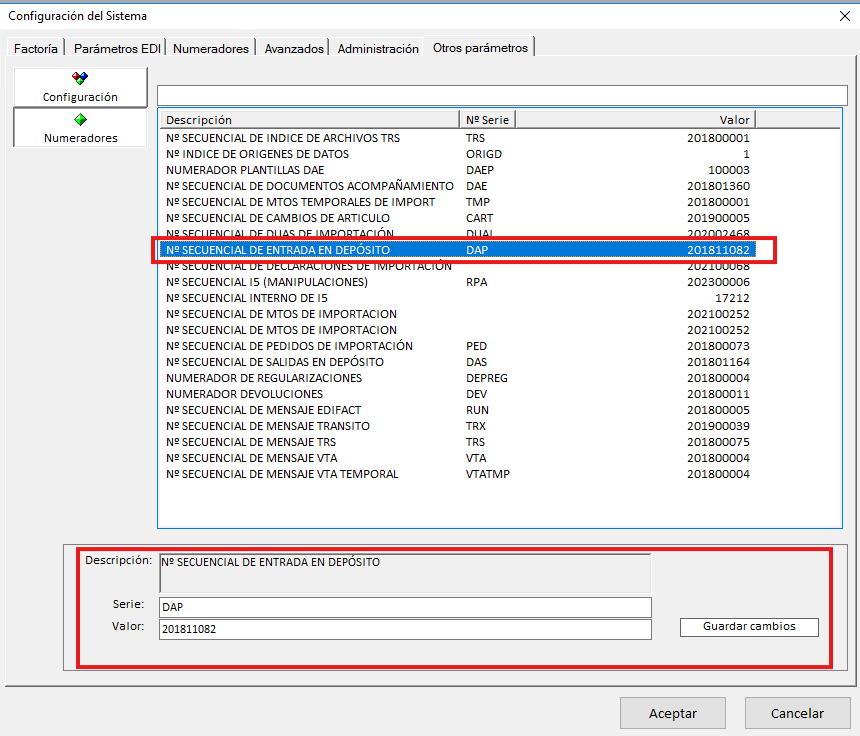Close the Configuración del Sistema window
The image size is (860, 736).
[x=843, y=15]
